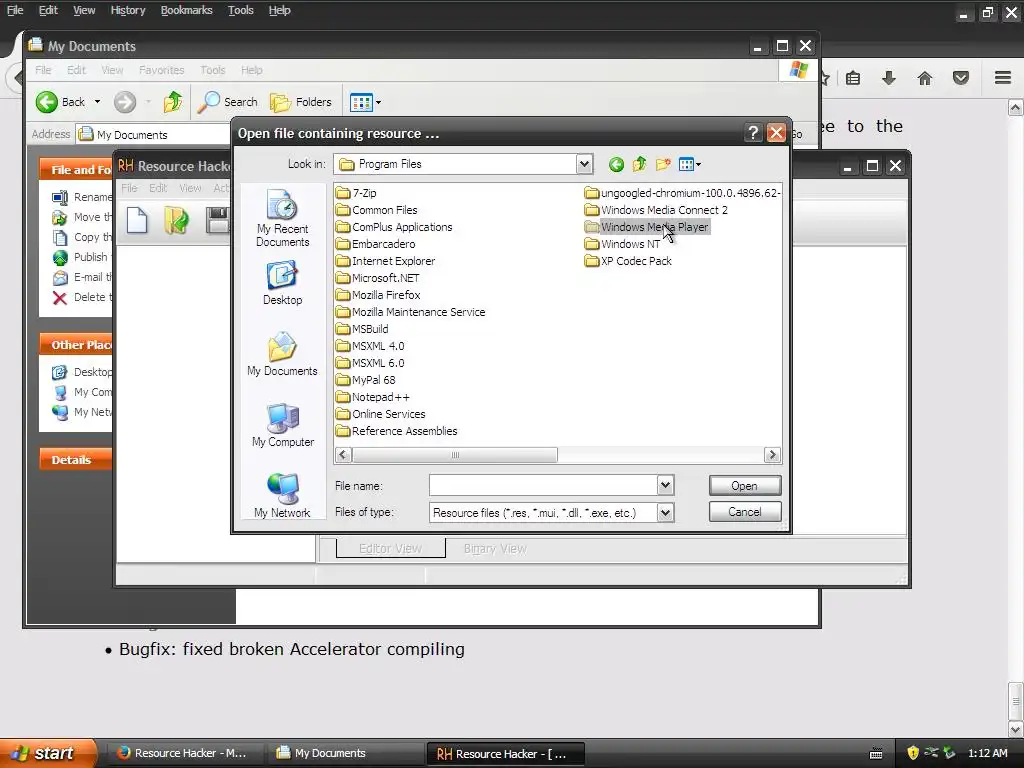Select the Windows Media Player folder
This screenshot has width=1024, height=768.
(x=647, y=227)
